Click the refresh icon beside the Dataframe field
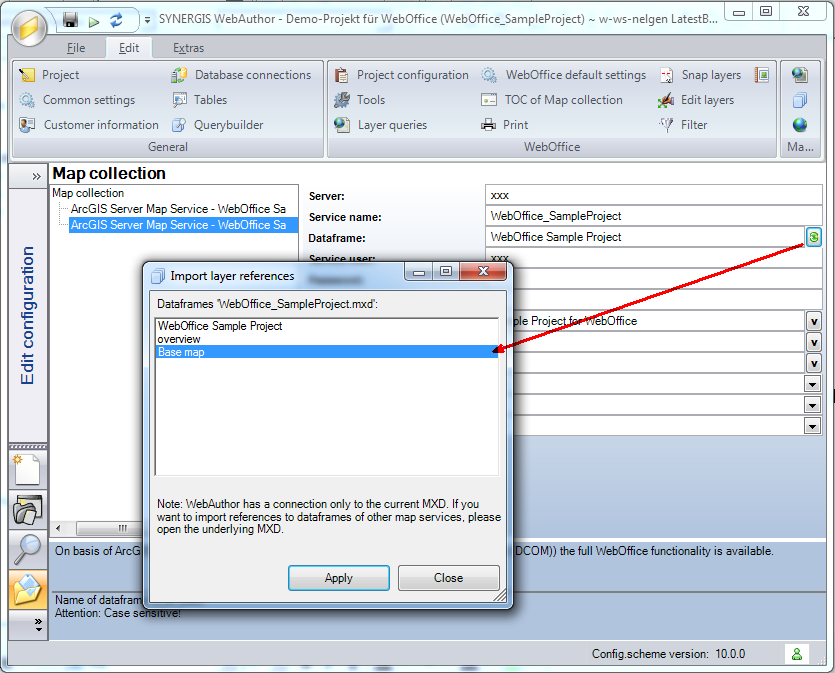Viewport: 835px width, 673px height. (x=813, y=236)
